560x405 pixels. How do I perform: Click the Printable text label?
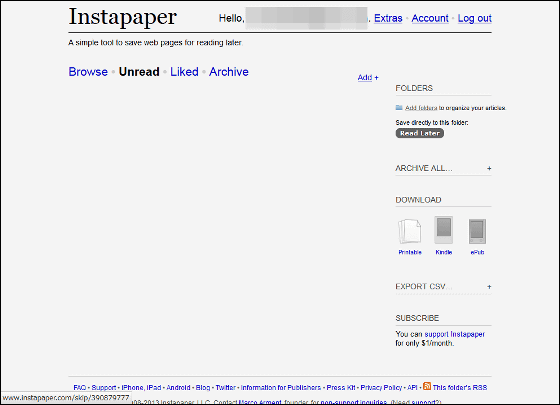coord(410,252)
